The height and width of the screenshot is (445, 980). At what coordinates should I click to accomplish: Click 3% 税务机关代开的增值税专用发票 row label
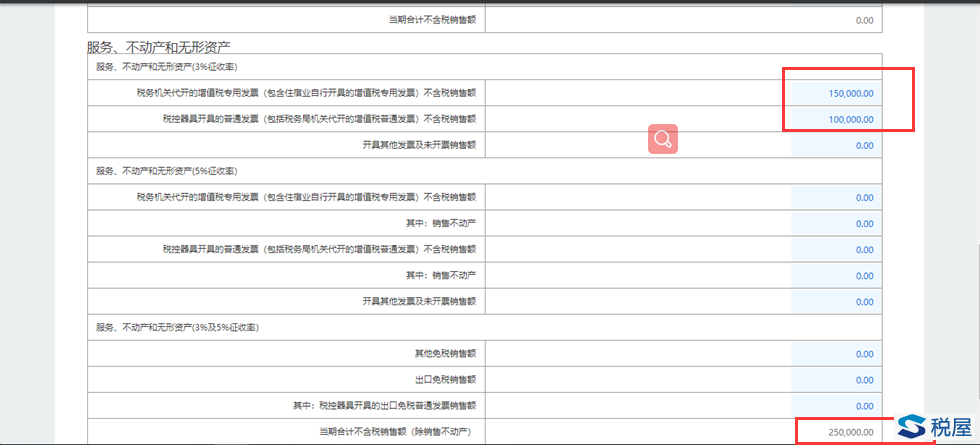(306, 93)
